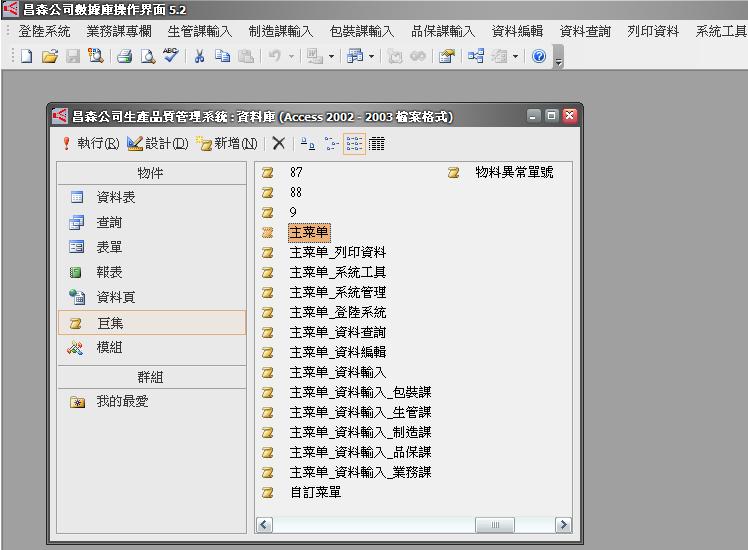Select 主菜单_系統工具 macro
Screen dimensions: 748x550
338,272
